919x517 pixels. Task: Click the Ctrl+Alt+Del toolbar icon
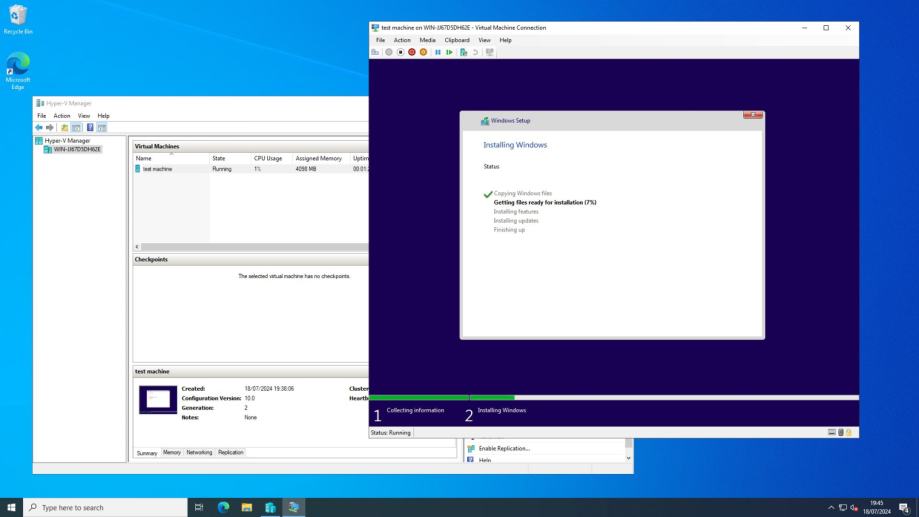click(x=375, y=52)
